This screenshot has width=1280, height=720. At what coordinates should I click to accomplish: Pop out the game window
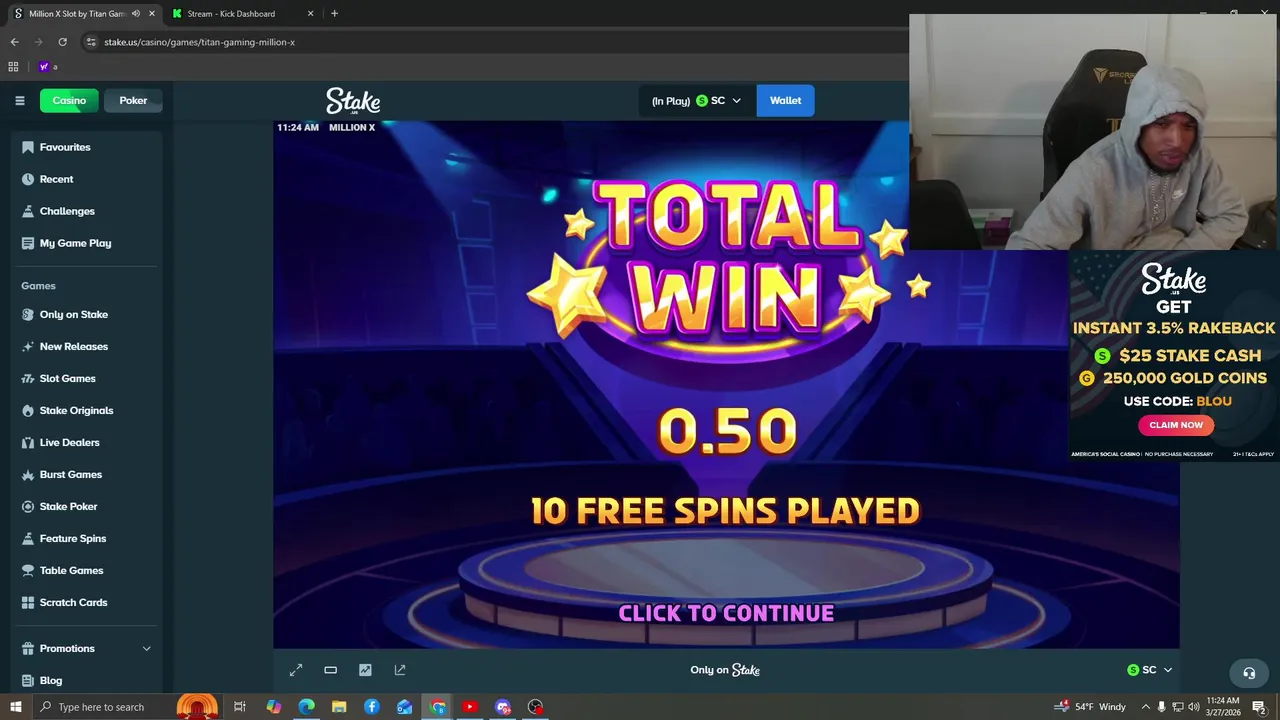(400, 670)
